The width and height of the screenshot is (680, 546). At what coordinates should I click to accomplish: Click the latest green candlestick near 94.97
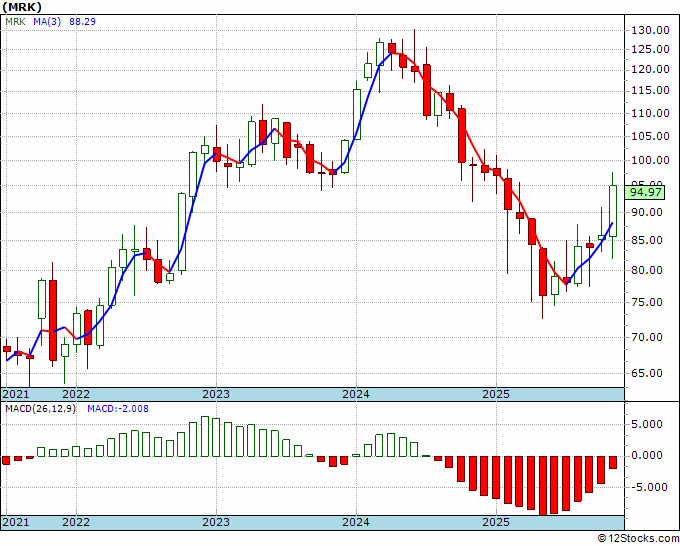coord(613,211)
